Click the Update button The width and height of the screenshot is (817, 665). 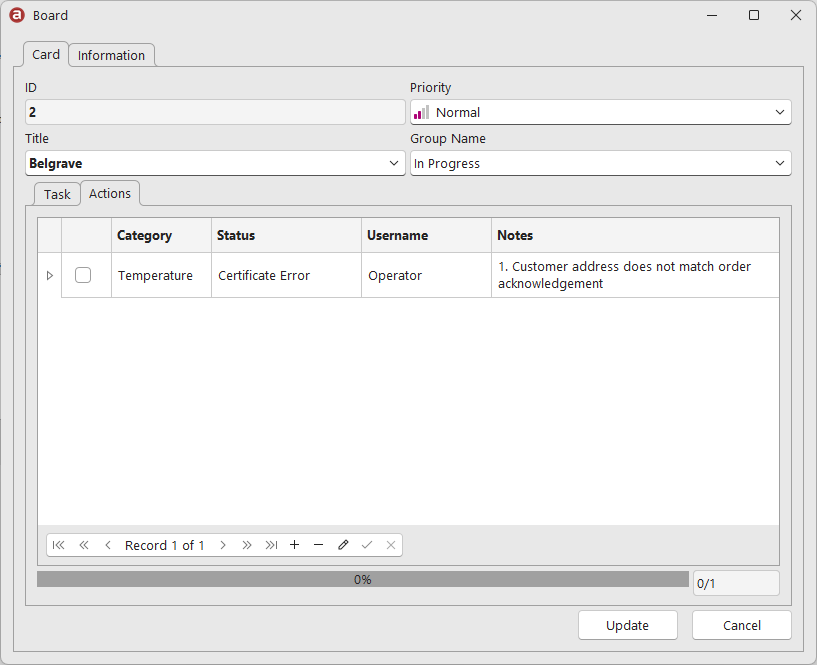(627, 625)
